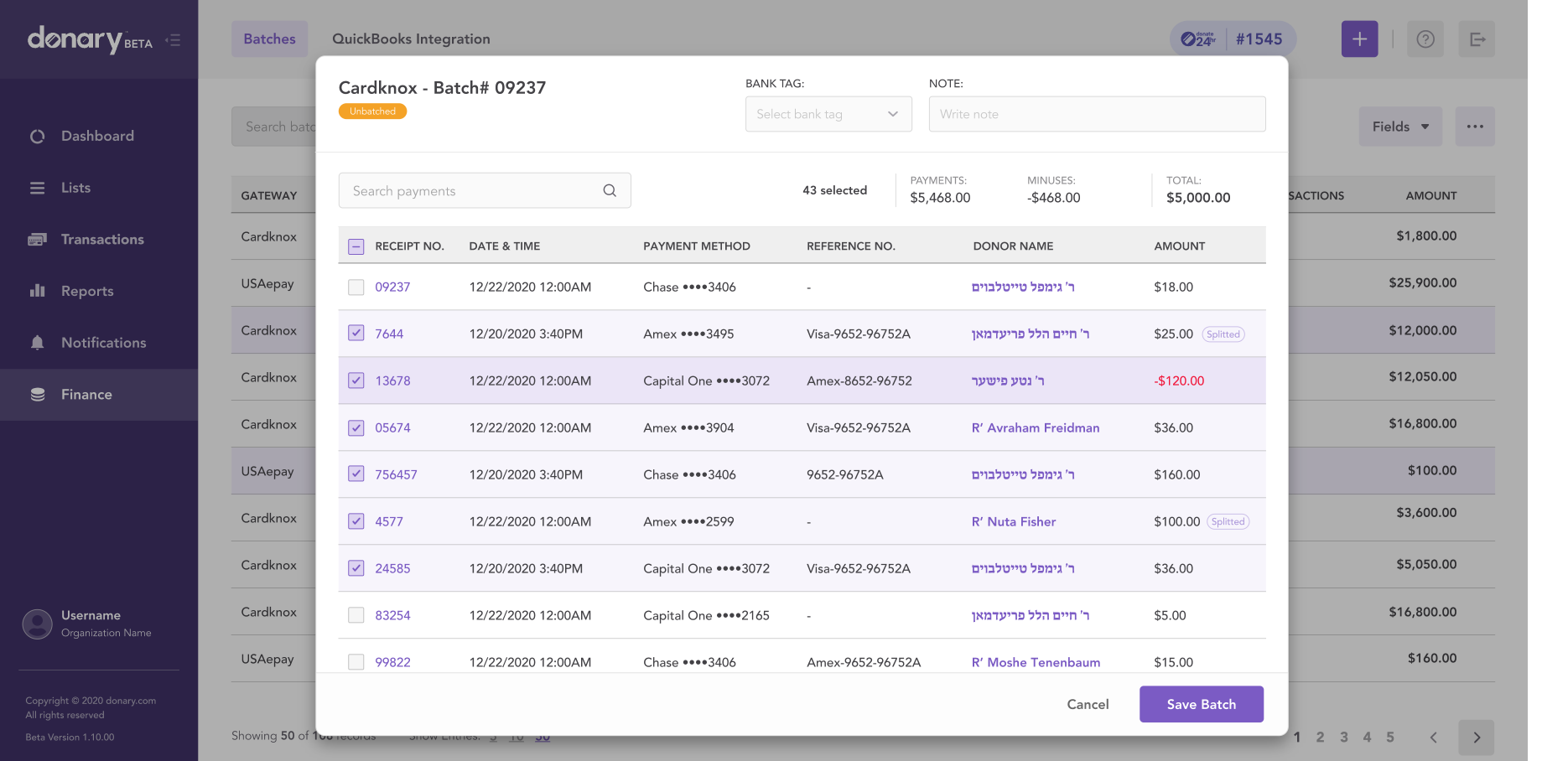Select Finance in sidebar
This screenshot has width=1568, height=761.
99,395
